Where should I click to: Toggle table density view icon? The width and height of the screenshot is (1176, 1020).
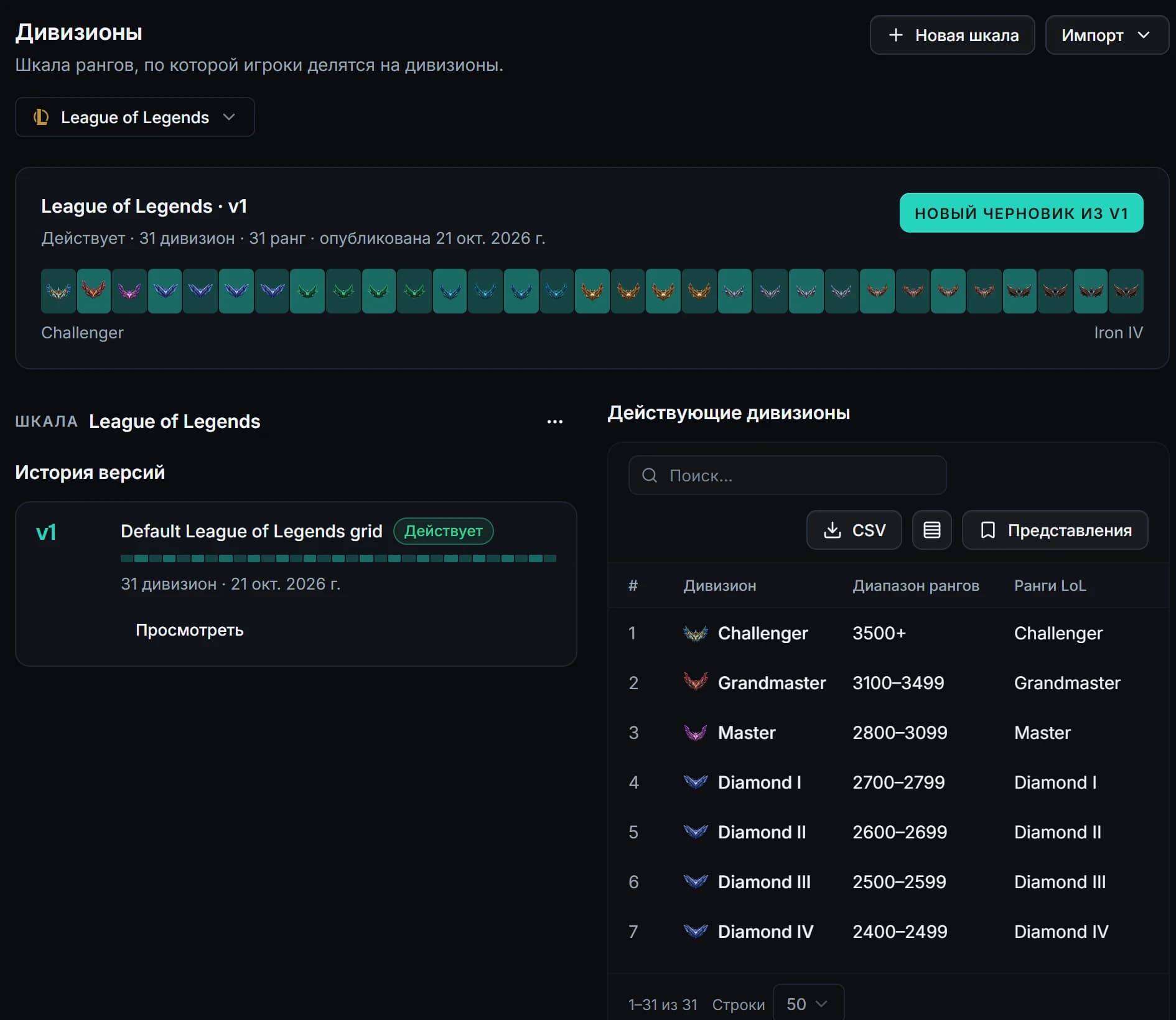tap(931, 530)
